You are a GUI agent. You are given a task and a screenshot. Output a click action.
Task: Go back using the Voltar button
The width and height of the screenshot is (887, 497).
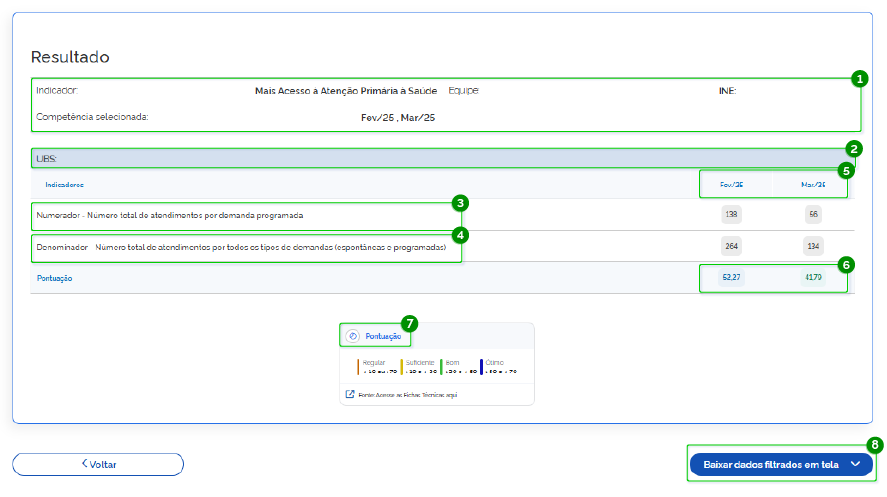click(98, 464)
